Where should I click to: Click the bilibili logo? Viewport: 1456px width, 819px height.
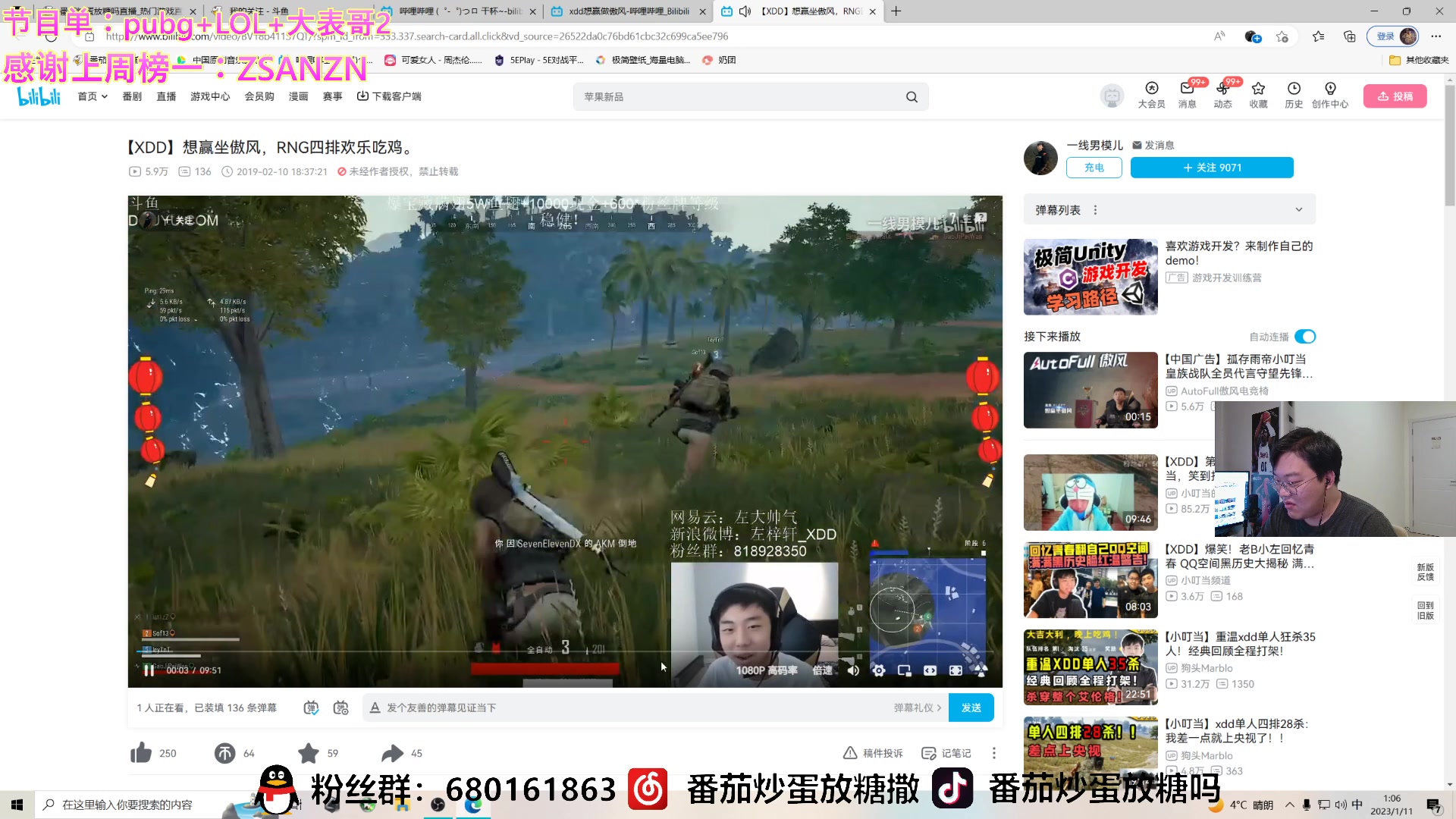click(x=39, y=96)
